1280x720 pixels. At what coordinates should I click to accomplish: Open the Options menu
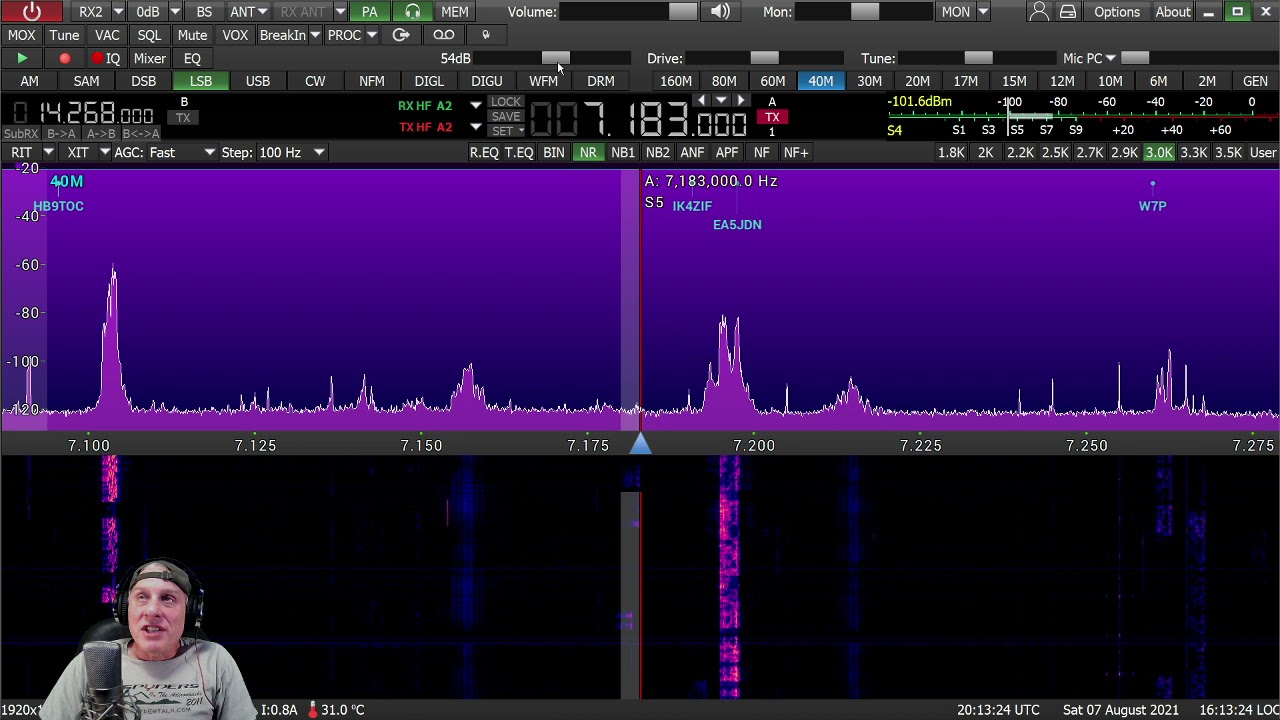coord(1117,12)
